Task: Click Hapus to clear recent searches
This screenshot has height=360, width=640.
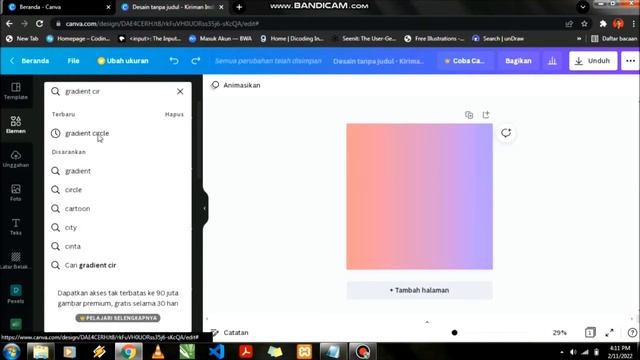Action: (x=174, y=114)
